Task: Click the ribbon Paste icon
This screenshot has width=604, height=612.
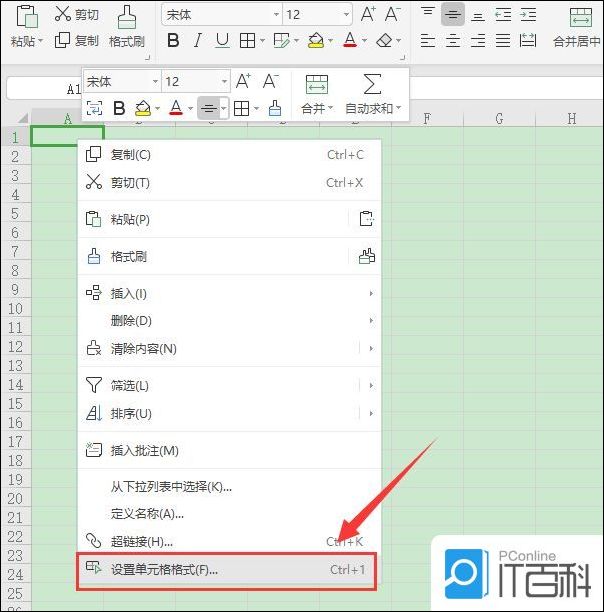Action: point(27,16)
